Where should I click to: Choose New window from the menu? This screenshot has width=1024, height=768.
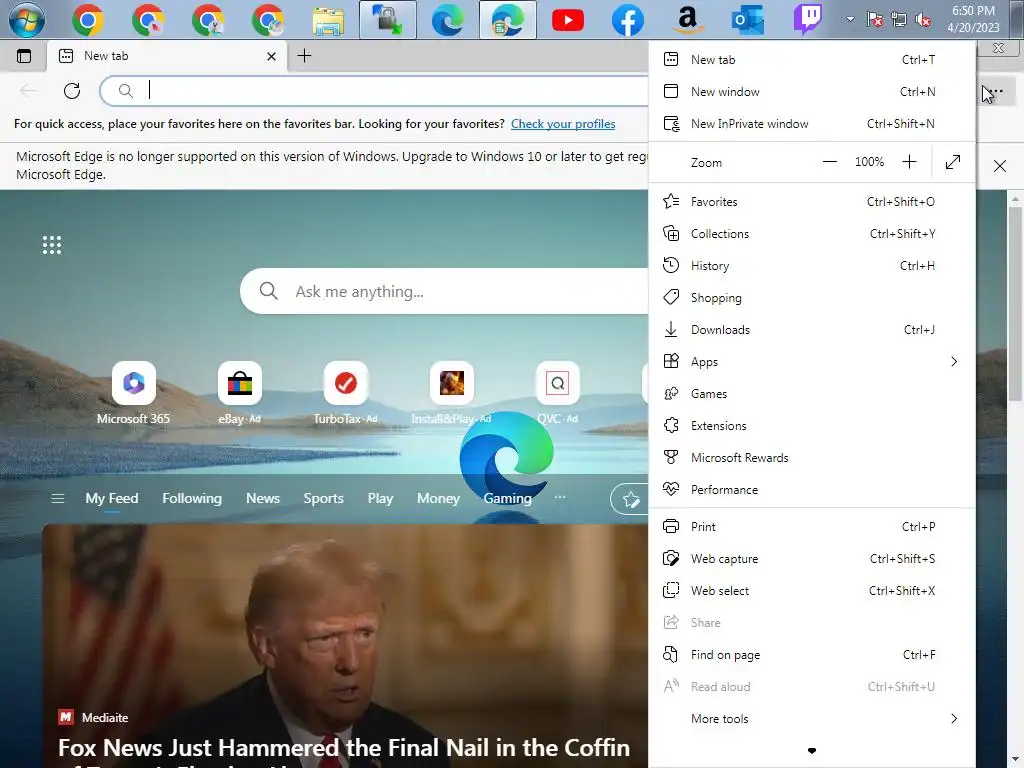(x=812, y=91)
